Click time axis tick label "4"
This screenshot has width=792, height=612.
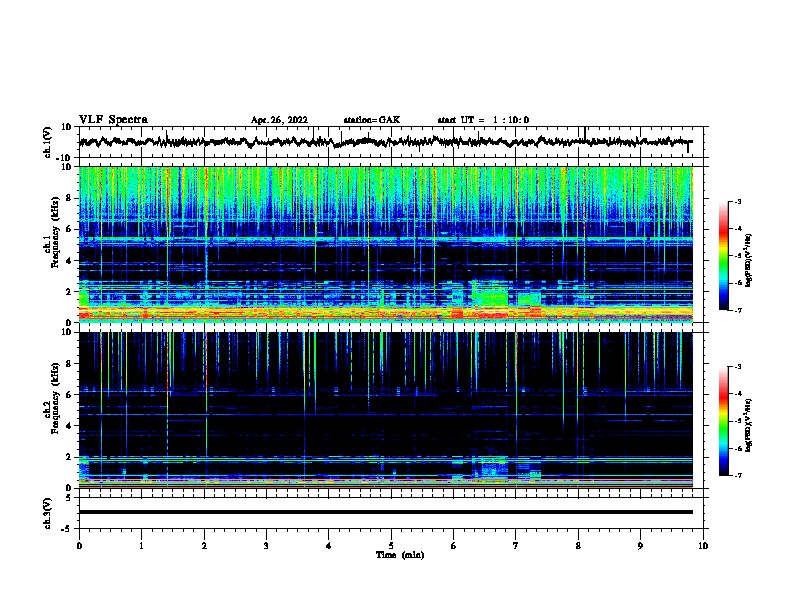(329, 546)
